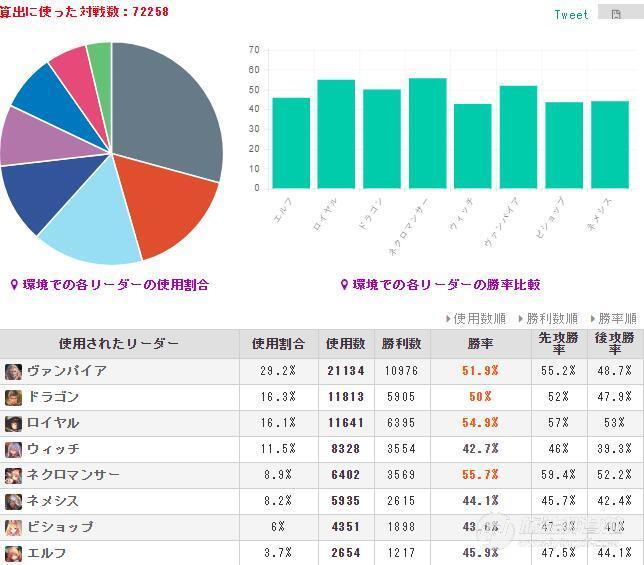The height and width of the screenshot is (565, 644).
Task: Open the 環境での各リーダーの使用割合 heading link
Action: [110, 284]
